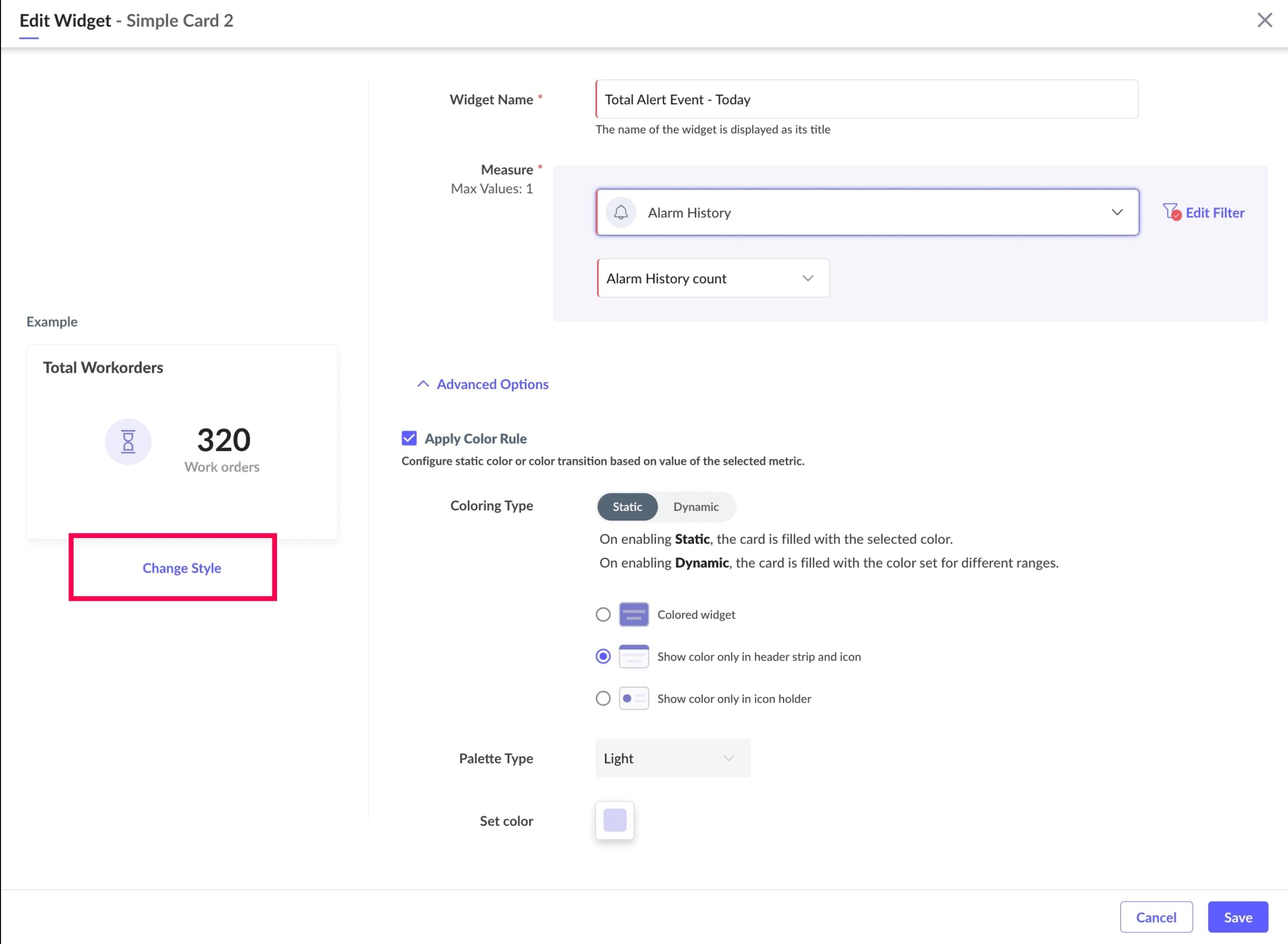
Task: Click the hourglass icon in the example card
Action: [128, 442]
